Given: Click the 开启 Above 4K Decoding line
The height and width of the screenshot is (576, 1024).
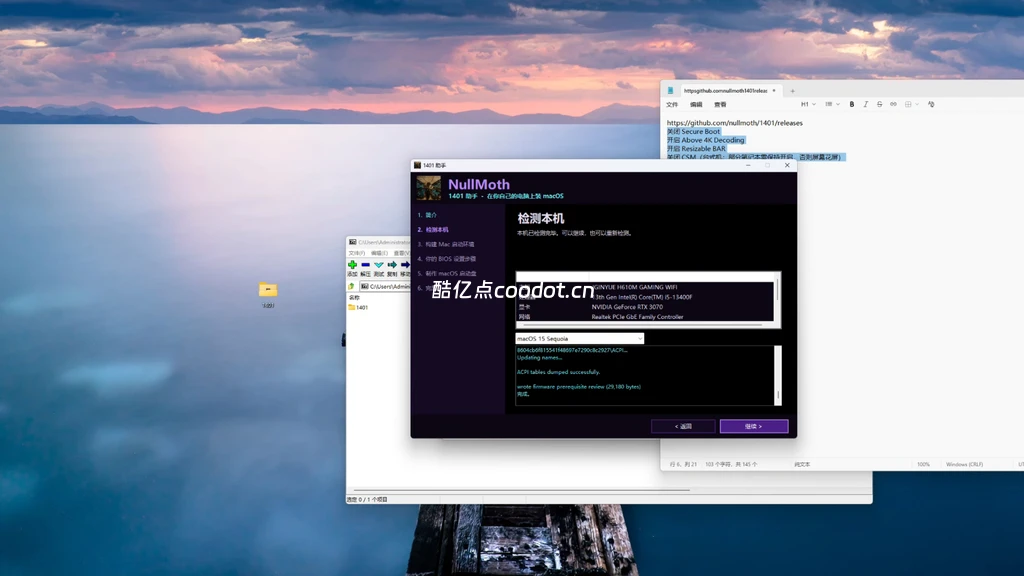Looking at the screenshot, I should click(705, 140).
